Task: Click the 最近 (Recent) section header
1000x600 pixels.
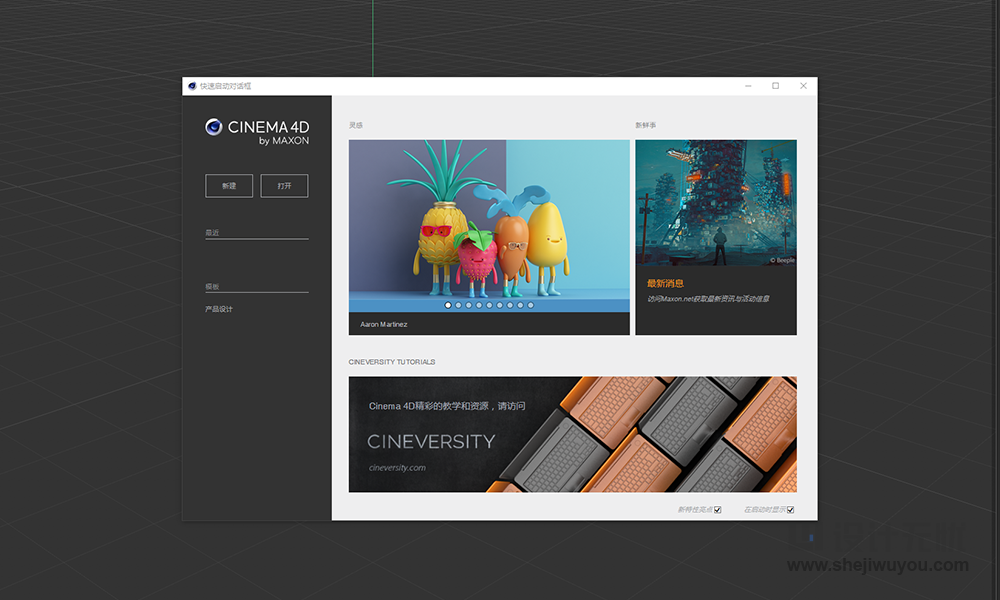Action: point(212,233)
